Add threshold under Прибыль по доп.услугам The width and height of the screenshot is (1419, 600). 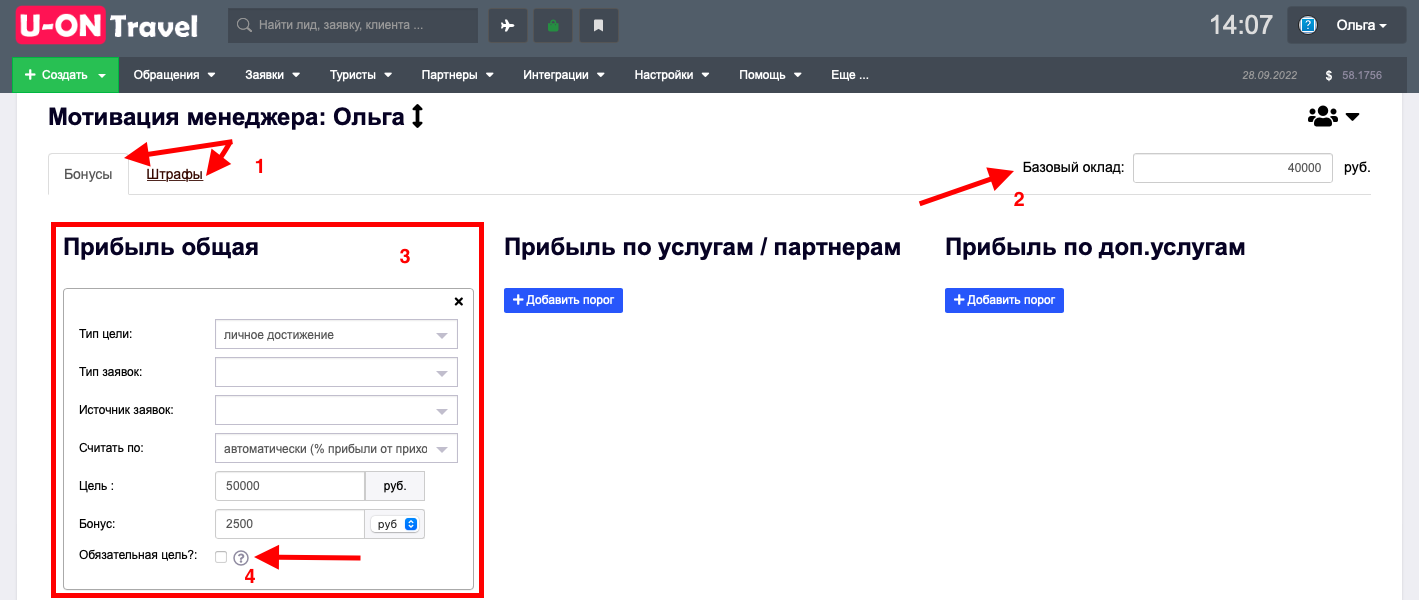[1004, 300]
